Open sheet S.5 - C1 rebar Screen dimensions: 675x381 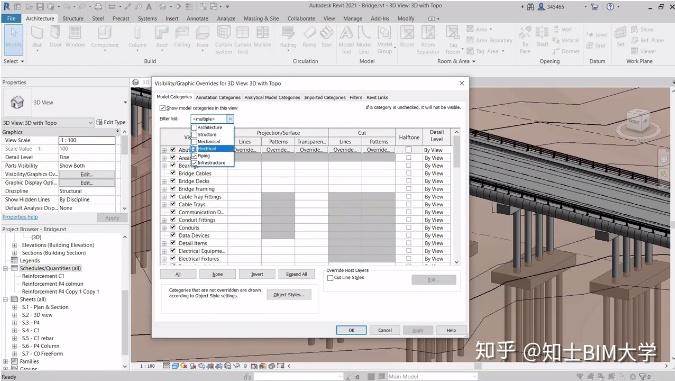pos(38,338)
